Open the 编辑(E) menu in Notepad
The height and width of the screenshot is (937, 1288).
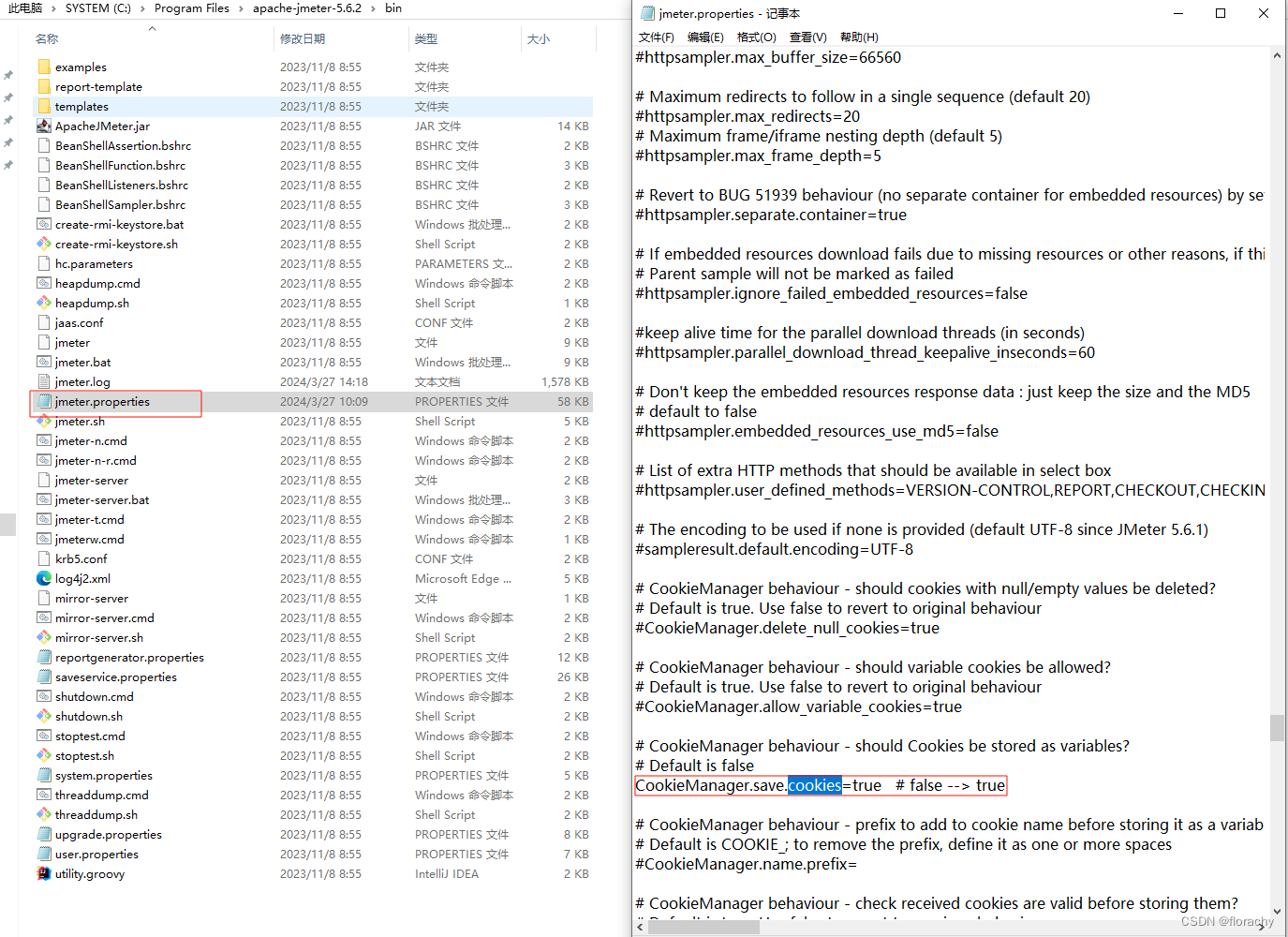tap(705, 37)
